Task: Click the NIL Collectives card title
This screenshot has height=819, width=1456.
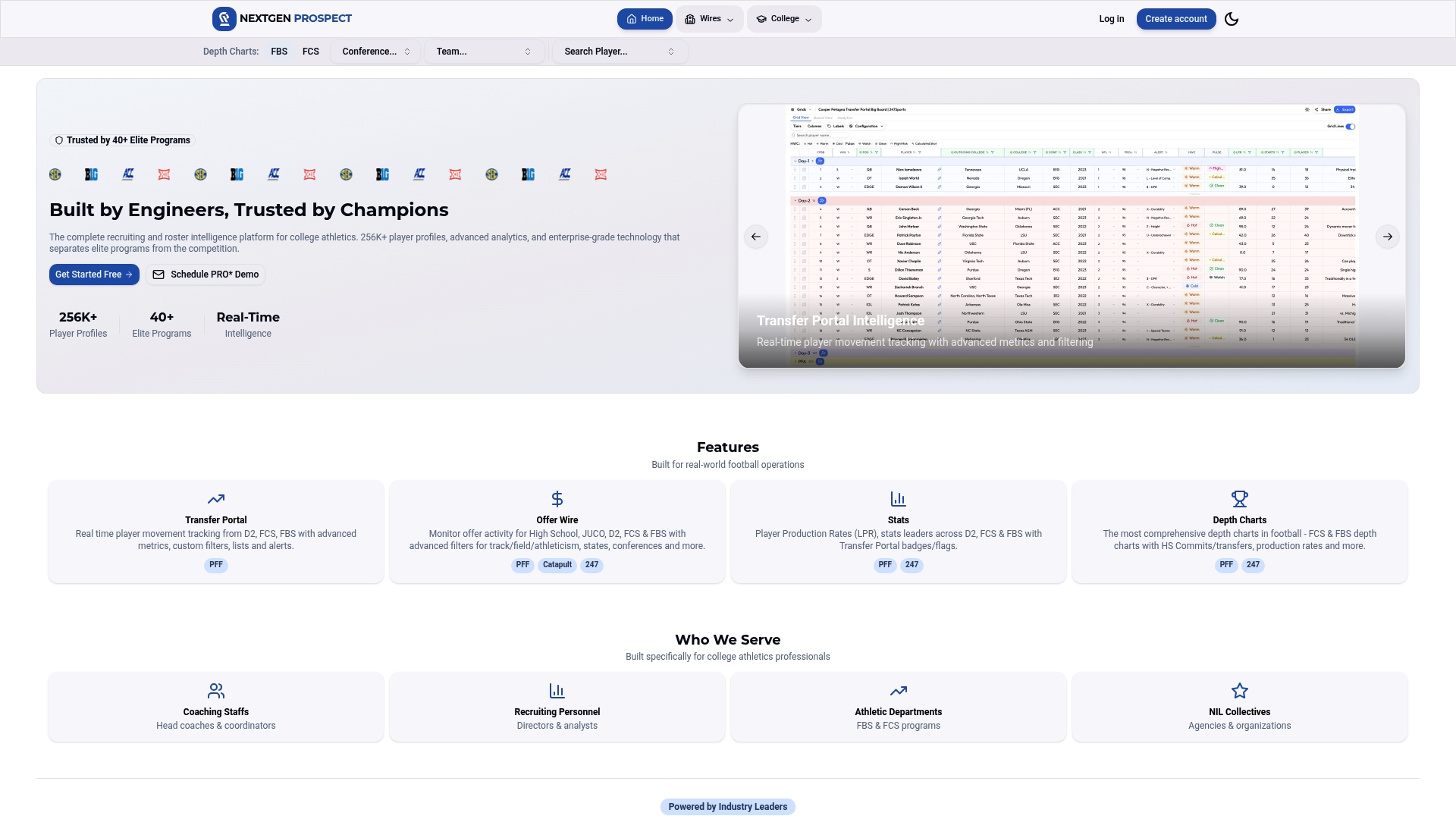Action: [1240, 712]
